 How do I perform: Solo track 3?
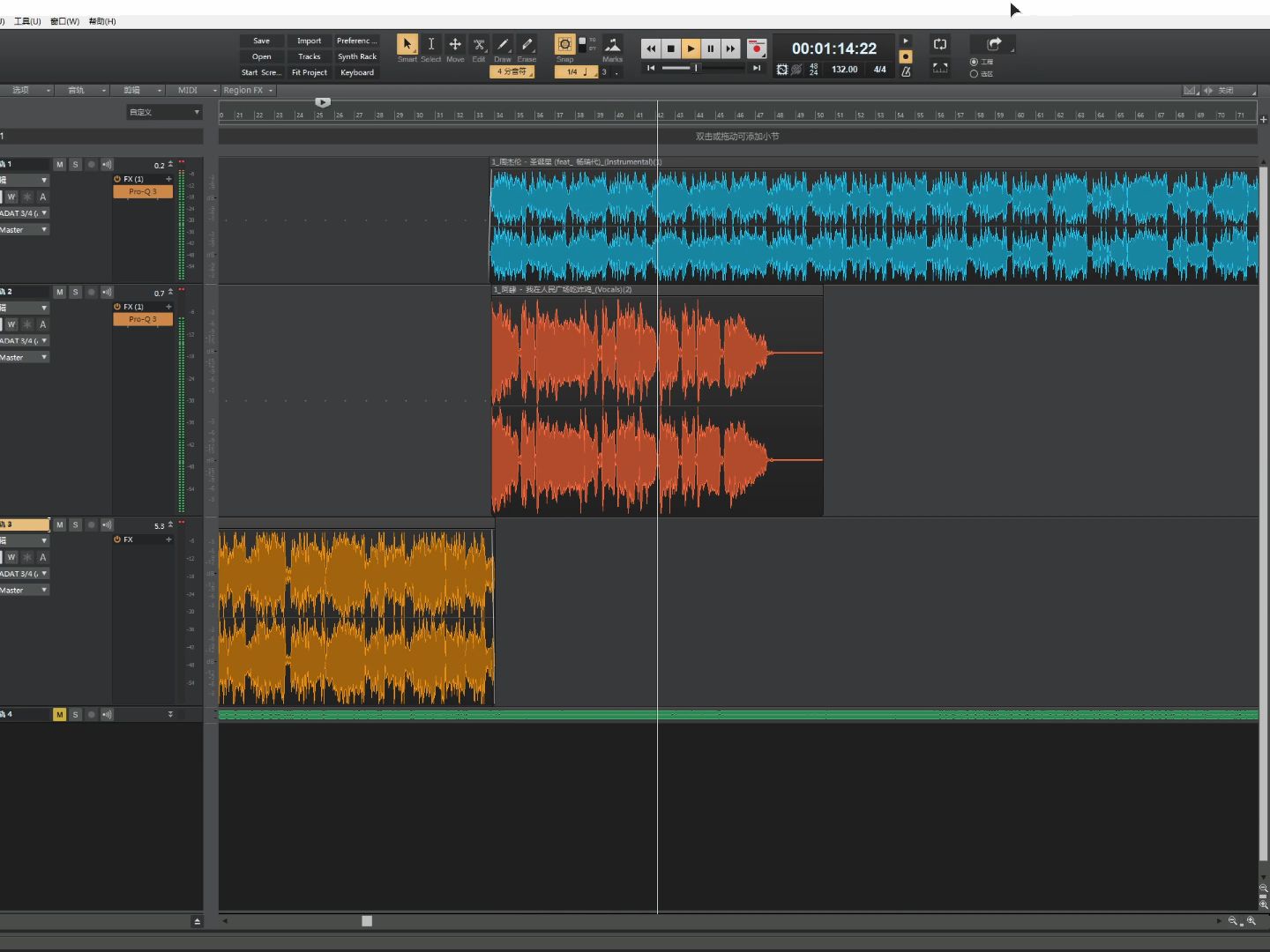pos(75,524)
